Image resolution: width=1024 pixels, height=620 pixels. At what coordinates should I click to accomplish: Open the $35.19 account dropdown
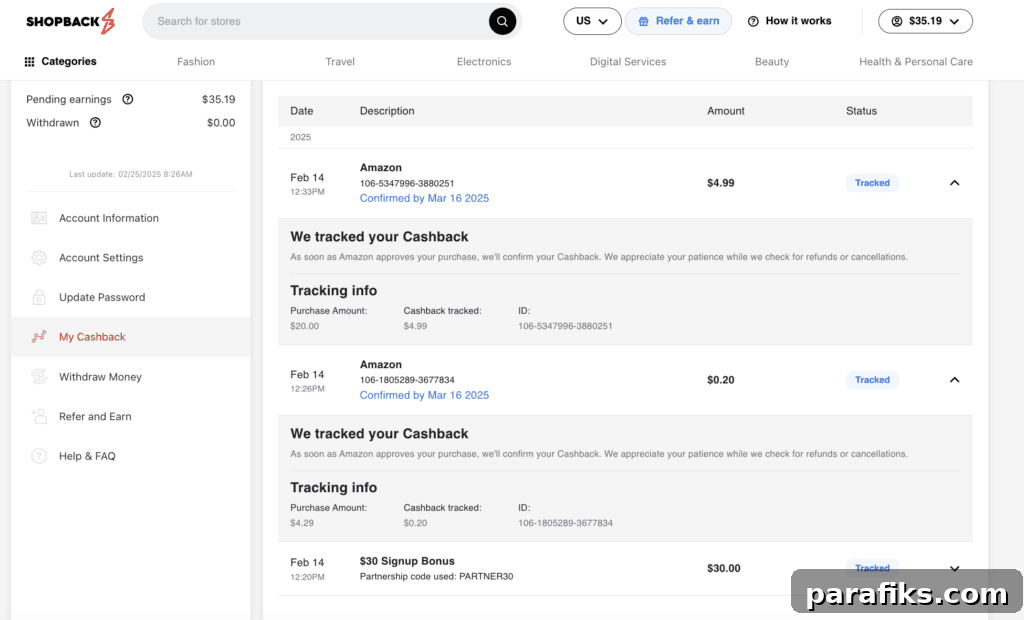tap(925, 22)
